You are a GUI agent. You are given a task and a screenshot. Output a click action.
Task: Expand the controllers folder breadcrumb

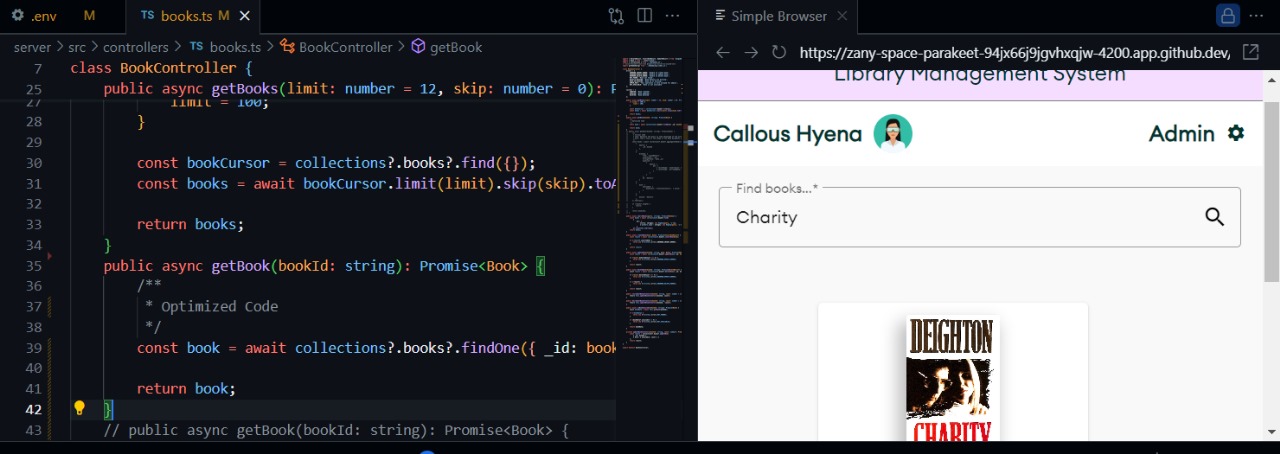pyautogui.click(x=135, y=47)
